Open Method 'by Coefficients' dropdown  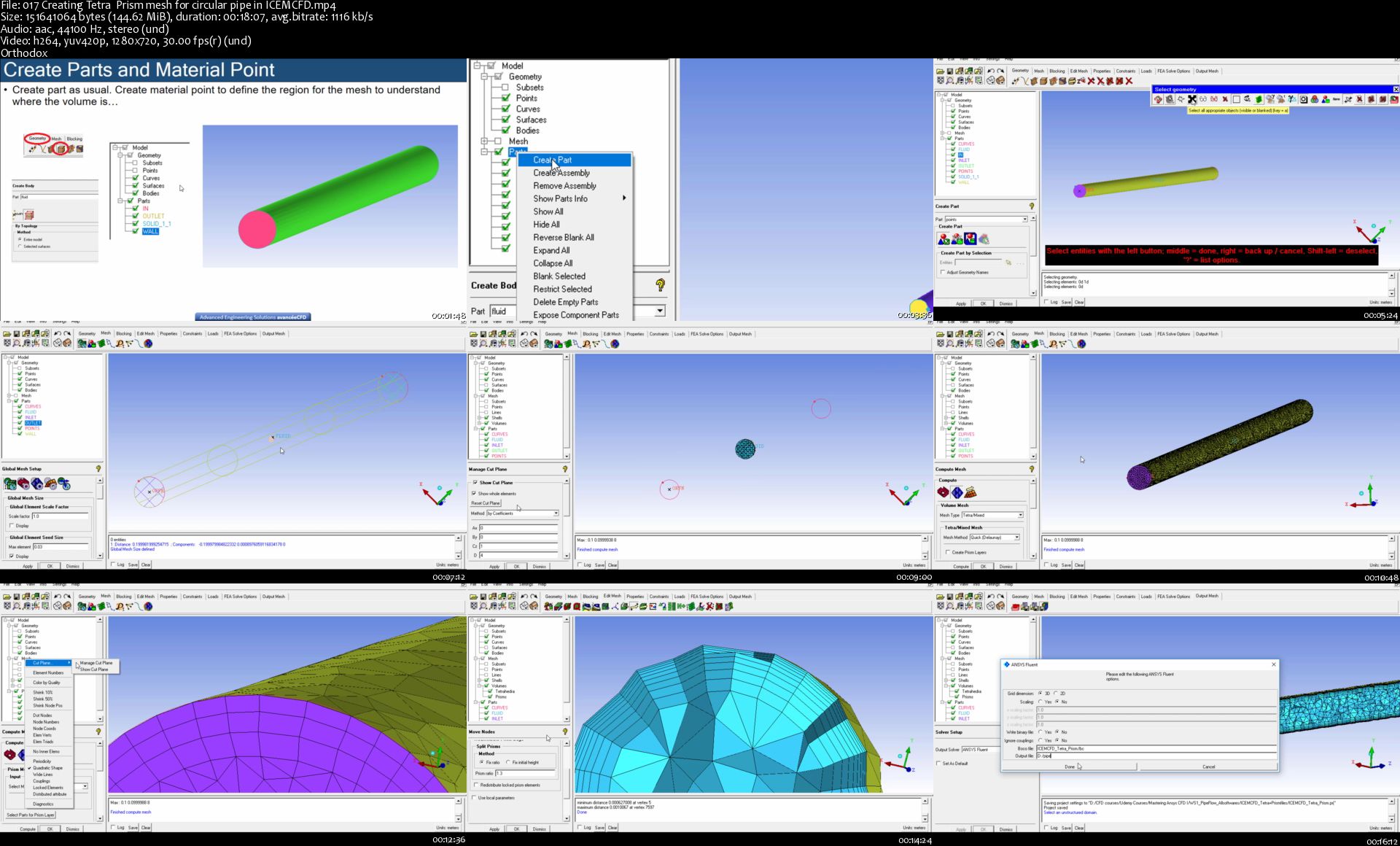pos(556,513)
